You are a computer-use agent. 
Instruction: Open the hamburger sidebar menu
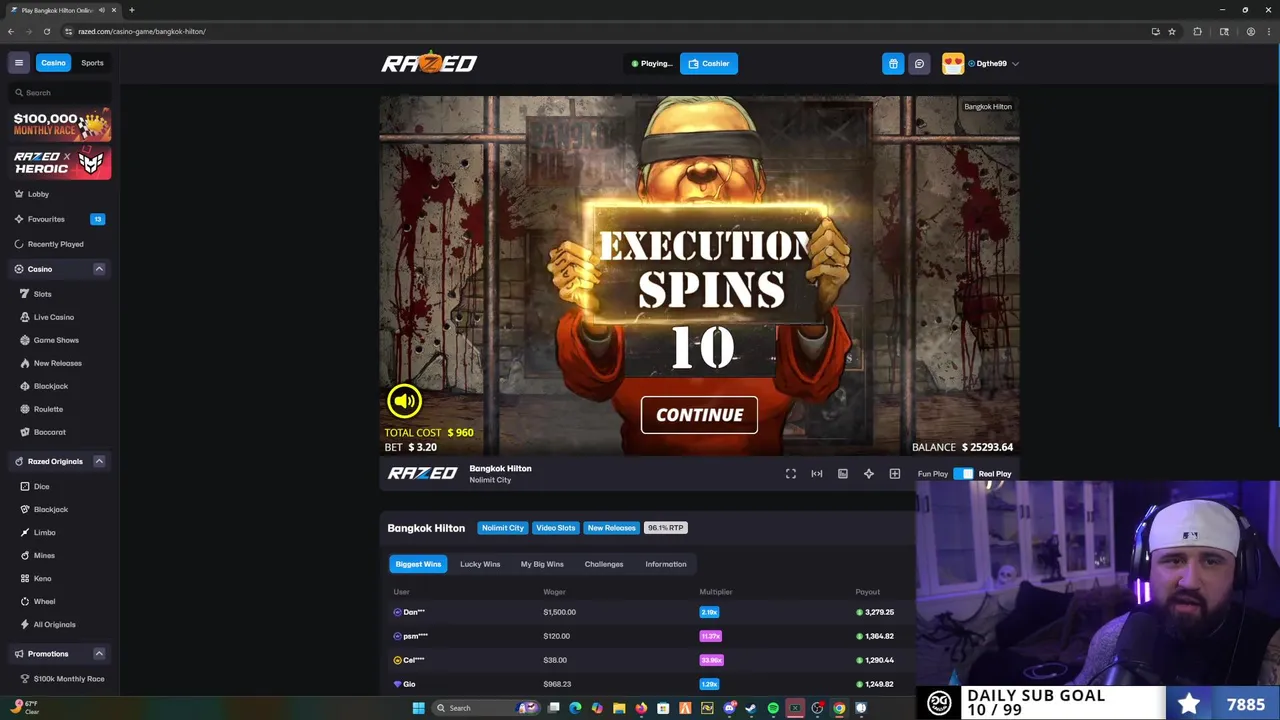[x=18, y=63]
